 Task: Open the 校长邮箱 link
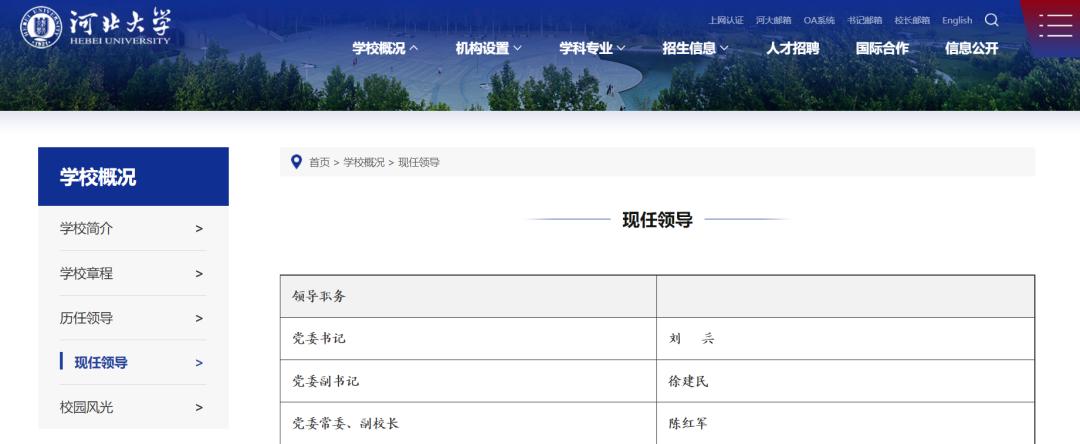click(x=912, y=21)
